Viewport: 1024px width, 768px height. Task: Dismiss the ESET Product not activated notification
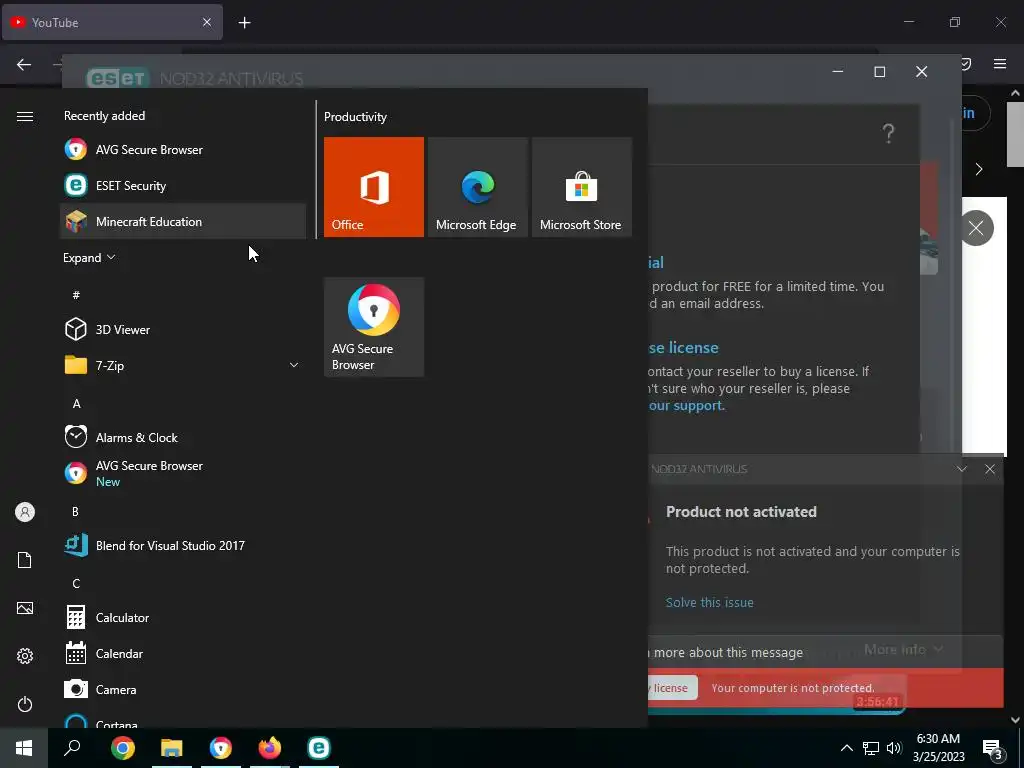[x=990, y=469]
